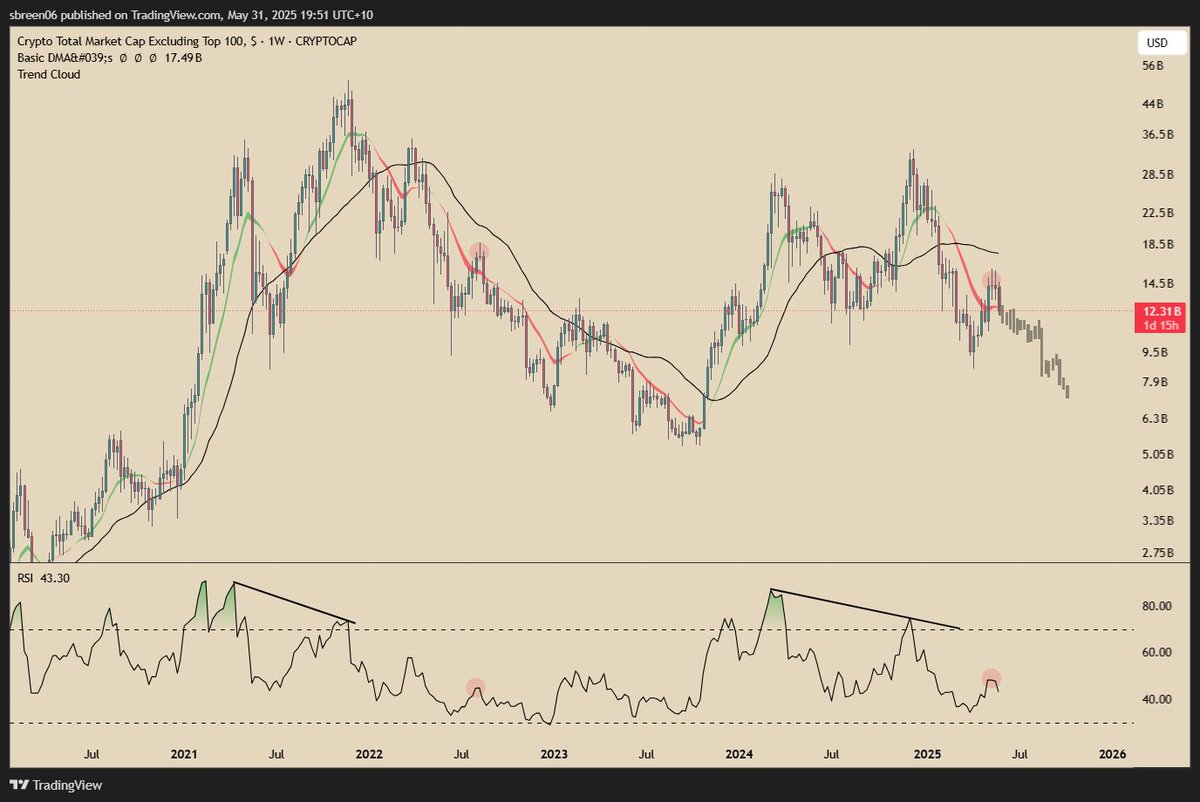The height and width of the screenshot is (802, 1200).
Task: Click the 56B price axis label
Action: point(1152,66)
